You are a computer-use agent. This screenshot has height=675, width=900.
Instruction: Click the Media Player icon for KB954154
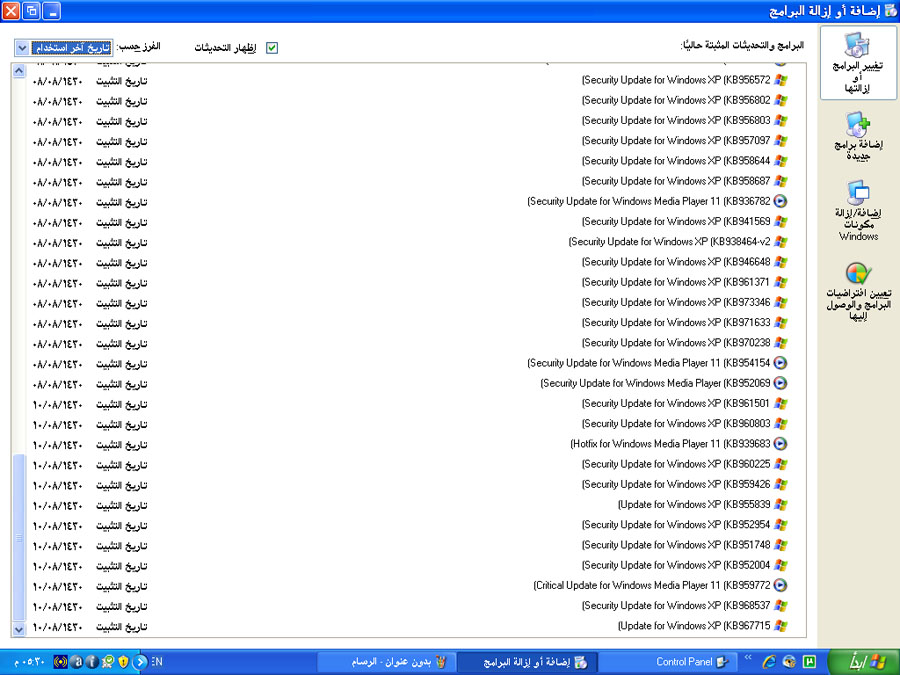click(781, 363)
